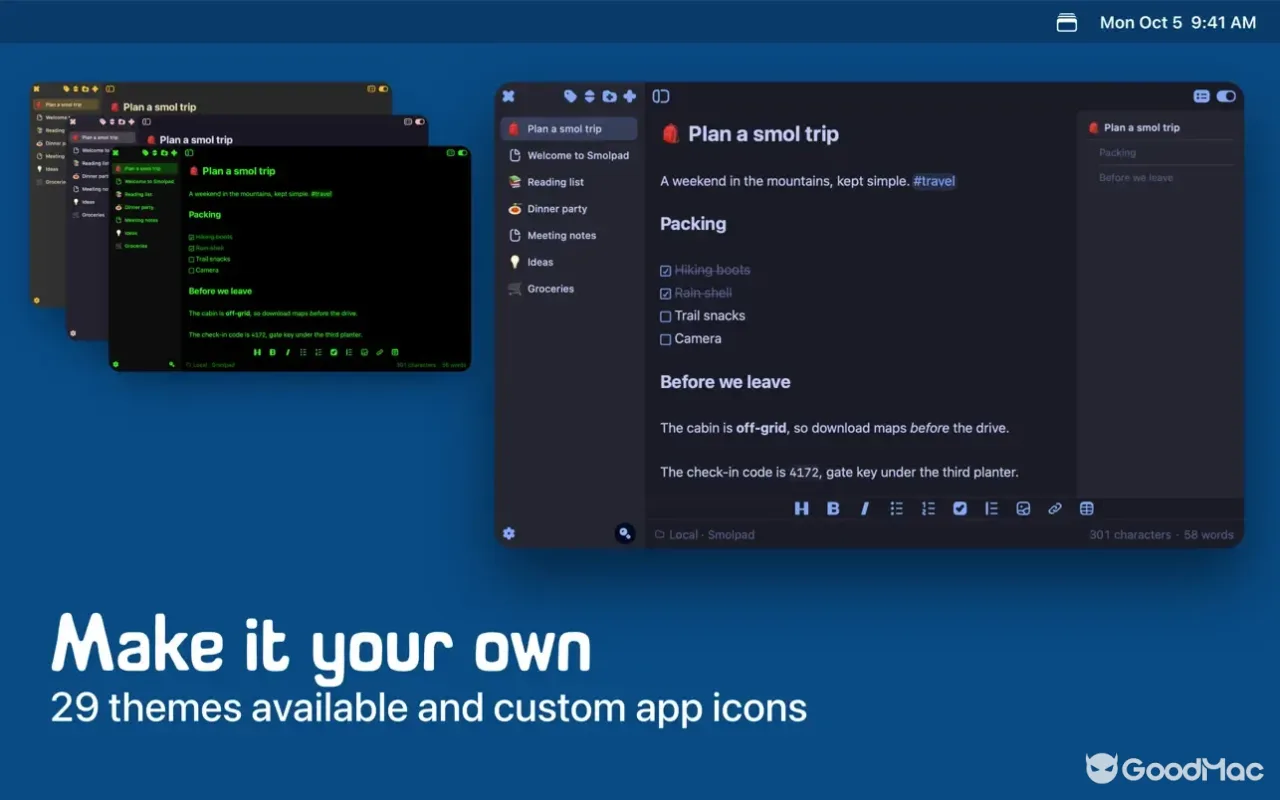Toggle the sidebar panel icon in the large window
This screenshot has height=800, width=1280.
pos(661,96)
